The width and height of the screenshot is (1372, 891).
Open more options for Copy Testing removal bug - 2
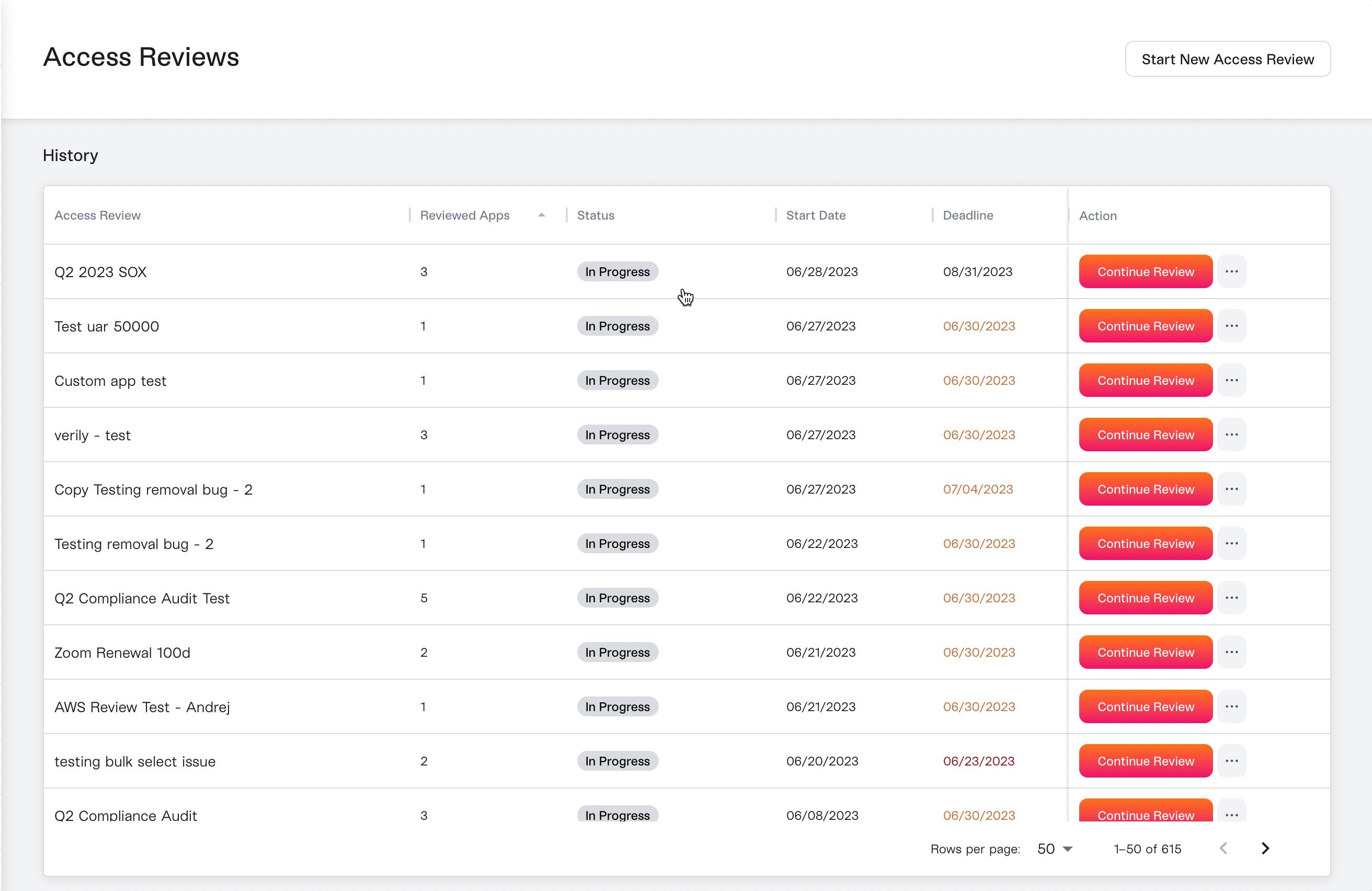point(1232,489)
